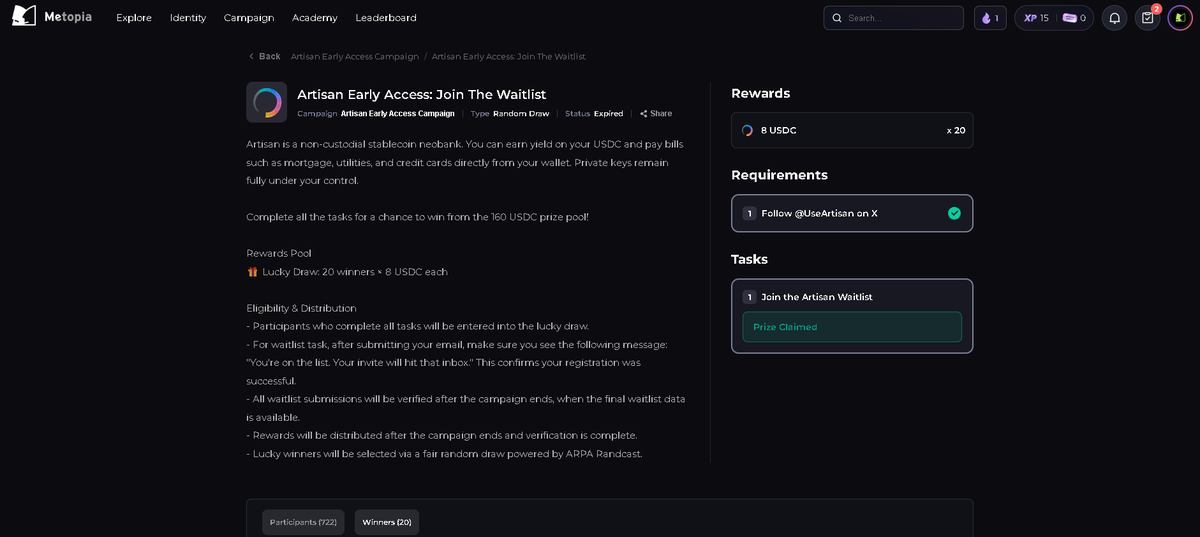Open the notifications bell
Viewport: 1200px width, 537px height.
(x=1114, y=18)
